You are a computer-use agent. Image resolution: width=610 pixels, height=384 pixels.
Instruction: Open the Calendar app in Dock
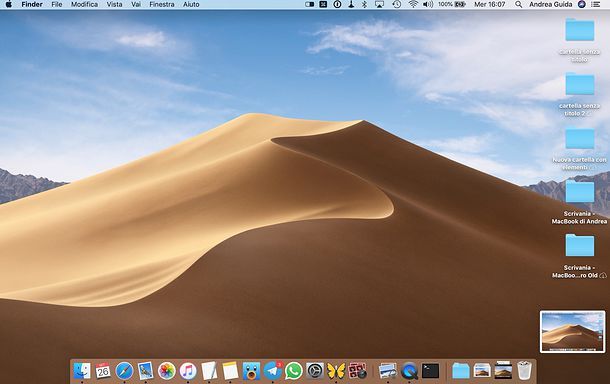103,371
